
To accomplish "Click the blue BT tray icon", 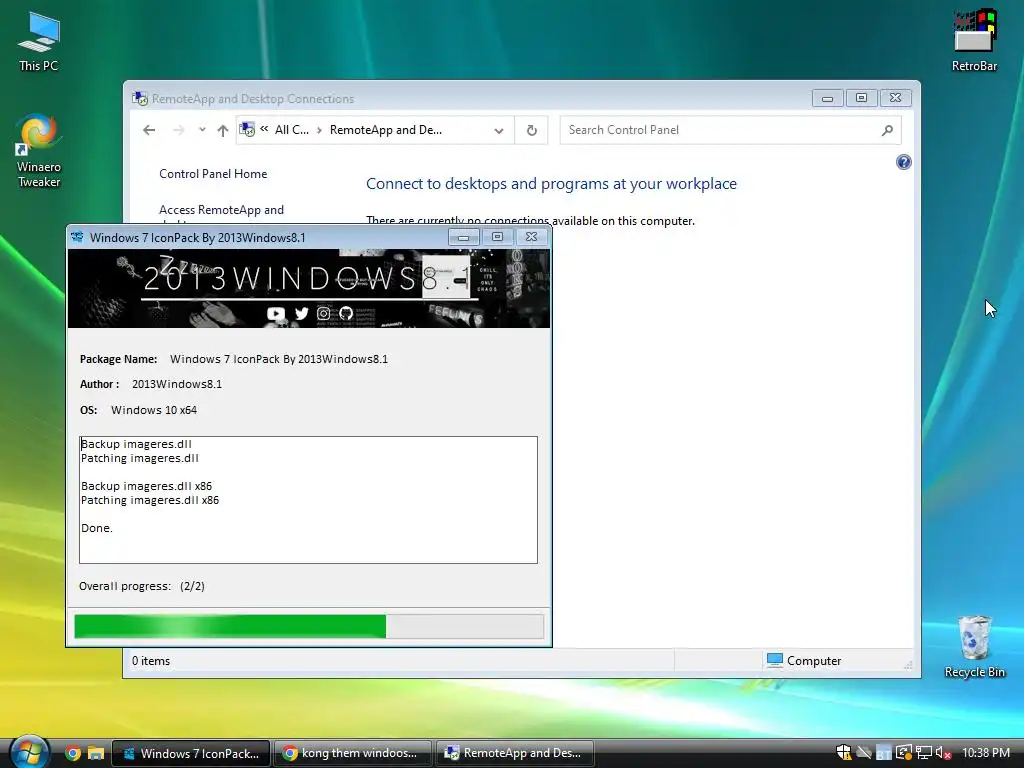I will (884, 754).
